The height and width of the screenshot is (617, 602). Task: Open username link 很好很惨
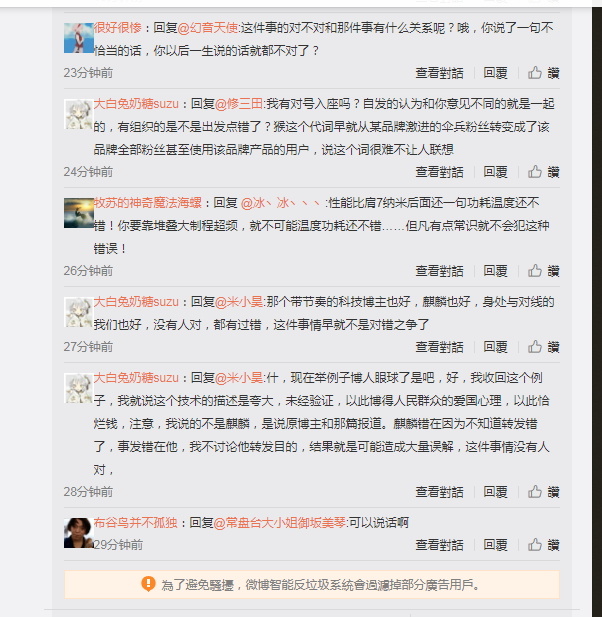tap(117, 28)
